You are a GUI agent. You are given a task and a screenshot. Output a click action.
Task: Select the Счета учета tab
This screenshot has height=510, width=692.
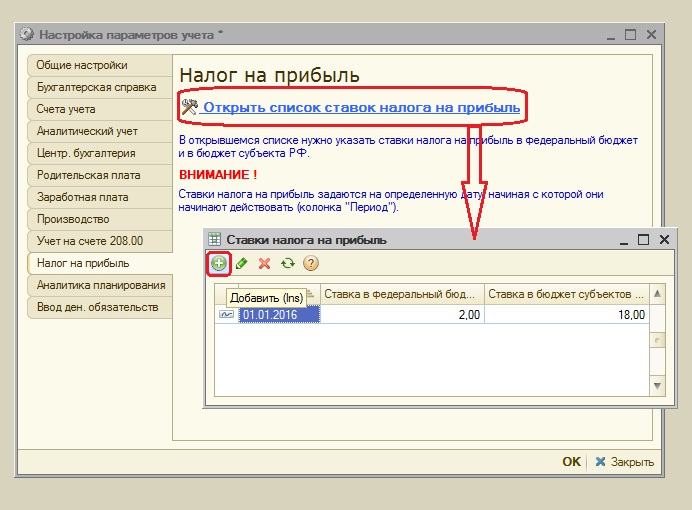(100, 109)
